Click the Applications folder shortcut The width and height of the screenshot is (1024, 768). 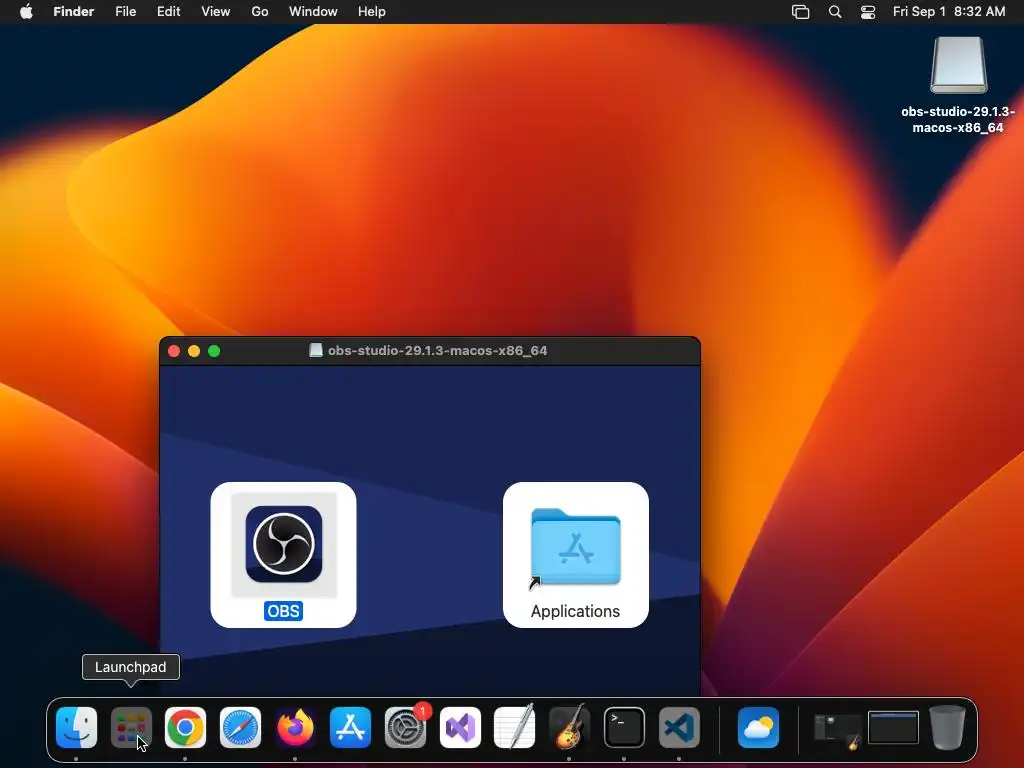tap(575, 547)
